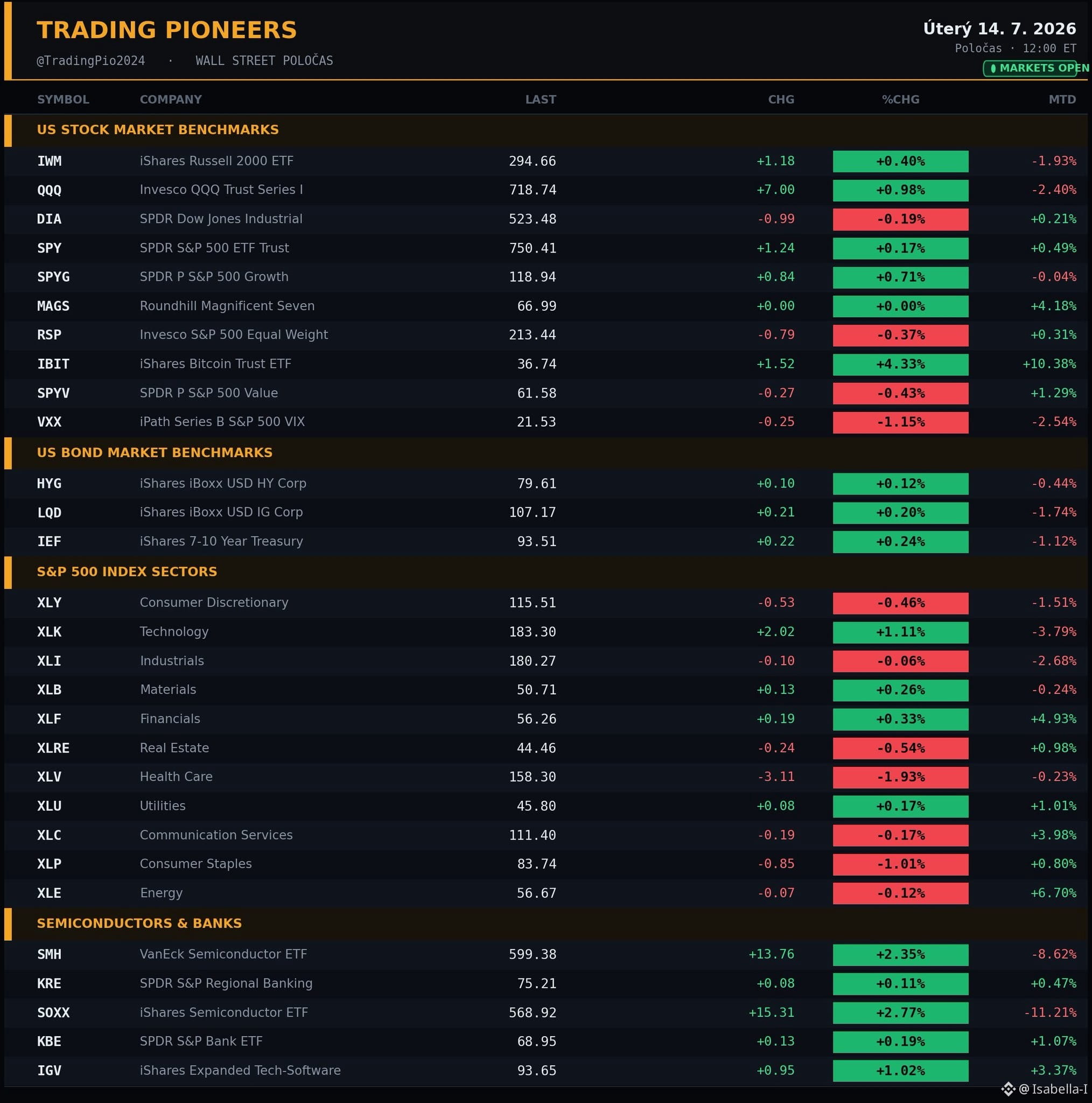Click the LQD +0.20% change cell
The width and height of the screenshot is (1092, 1103).
[901, 513]
